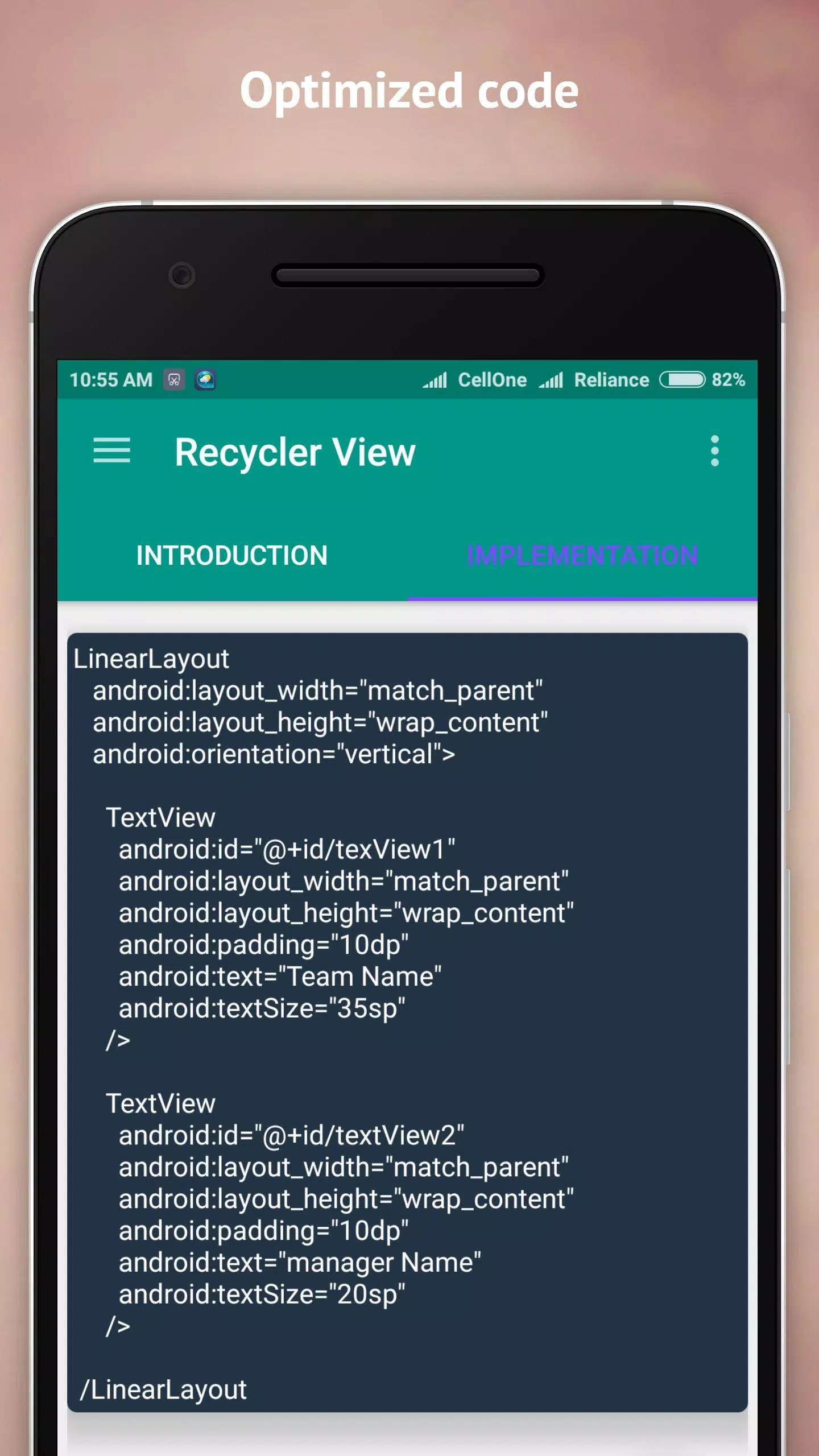Click the 10:55 AM clock text

pyautogui.click(x=111, y=380)
